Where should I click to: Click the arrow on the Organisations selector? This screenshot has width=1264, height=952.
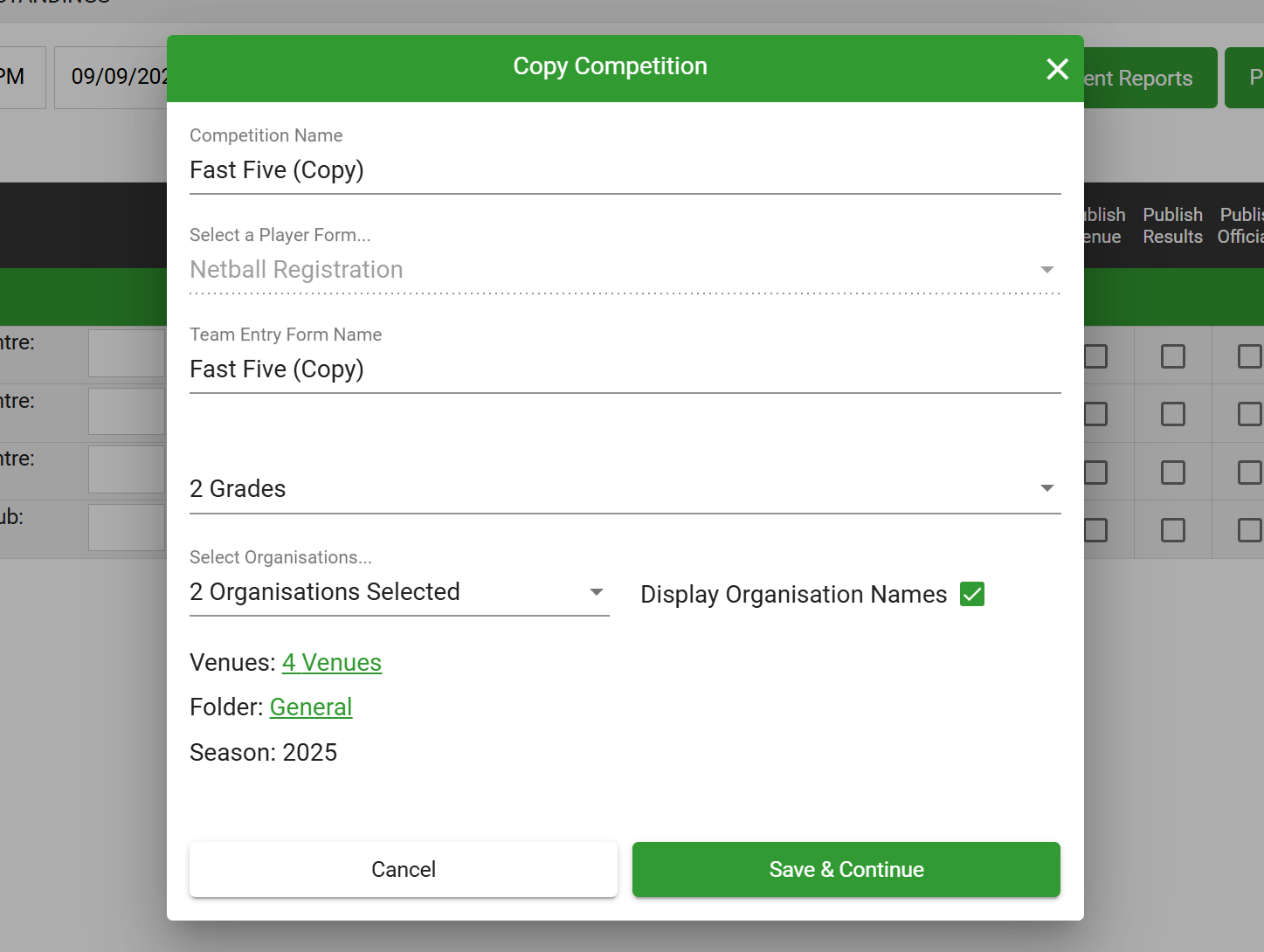tap(595, 592)
